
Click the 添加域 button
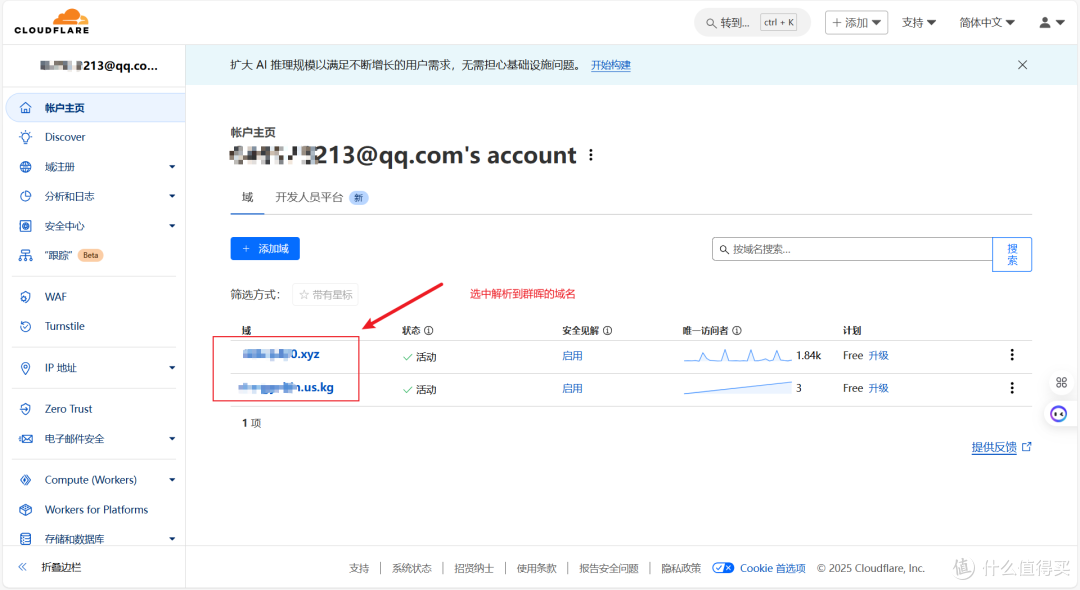point(265,249)
